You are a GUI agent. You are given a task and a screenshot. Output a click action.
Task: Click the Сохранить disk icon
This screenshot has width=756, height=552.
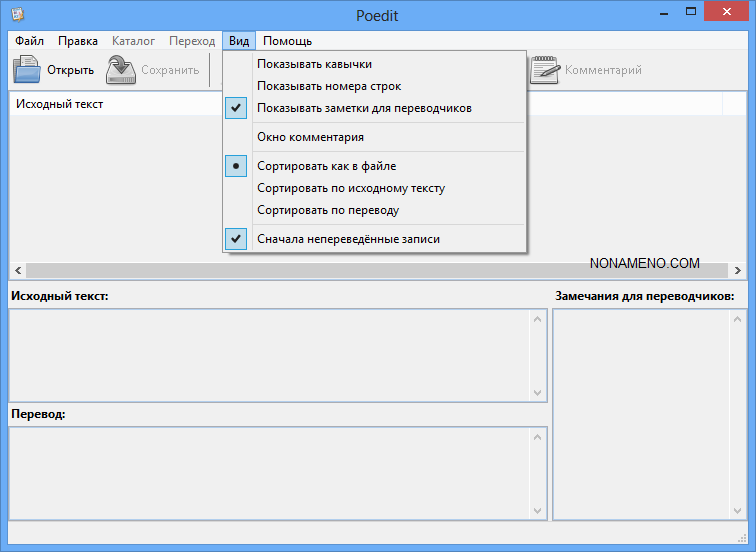point(121,70)
